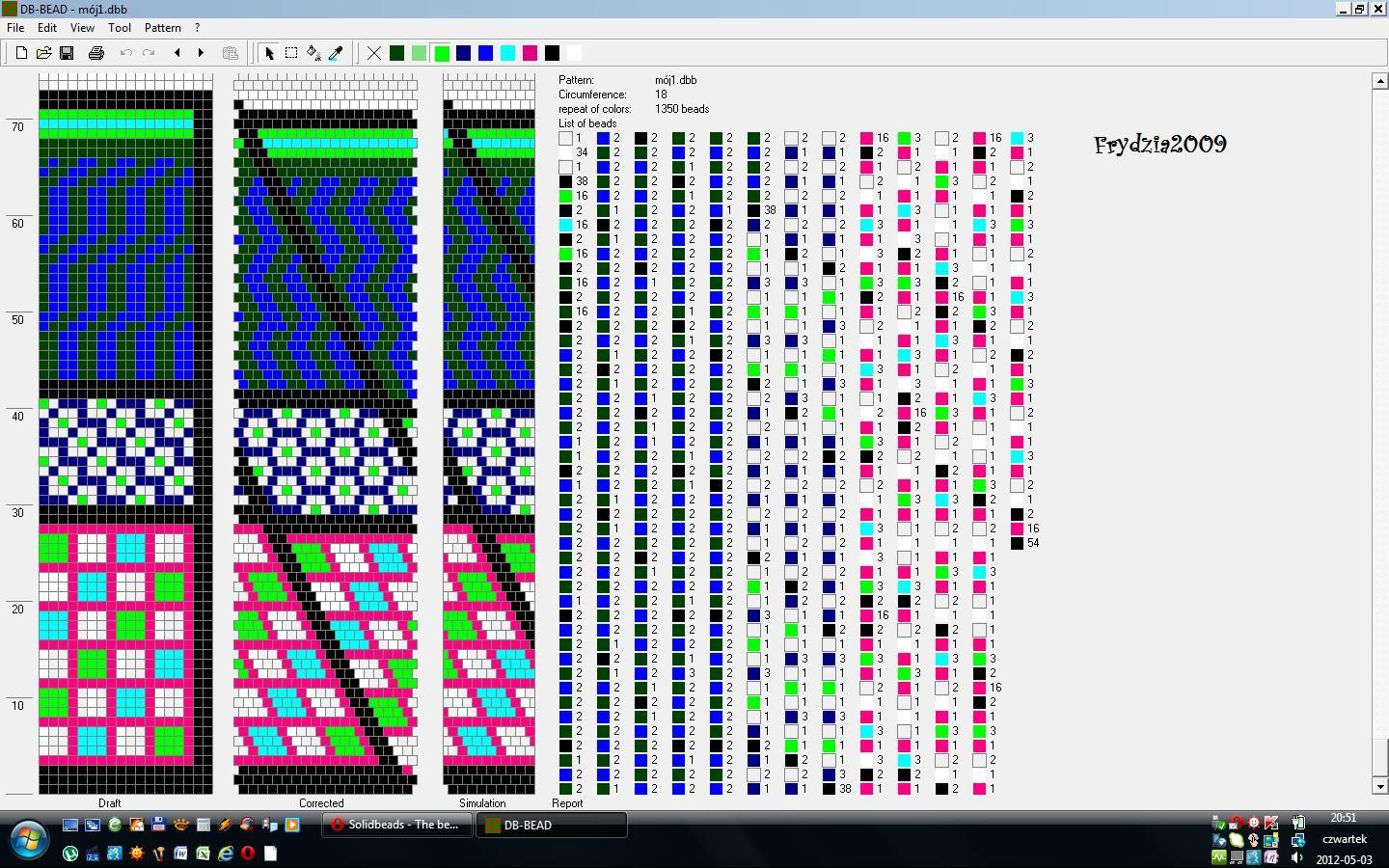
Task: Choose the black color swatch
Action: 553,53
